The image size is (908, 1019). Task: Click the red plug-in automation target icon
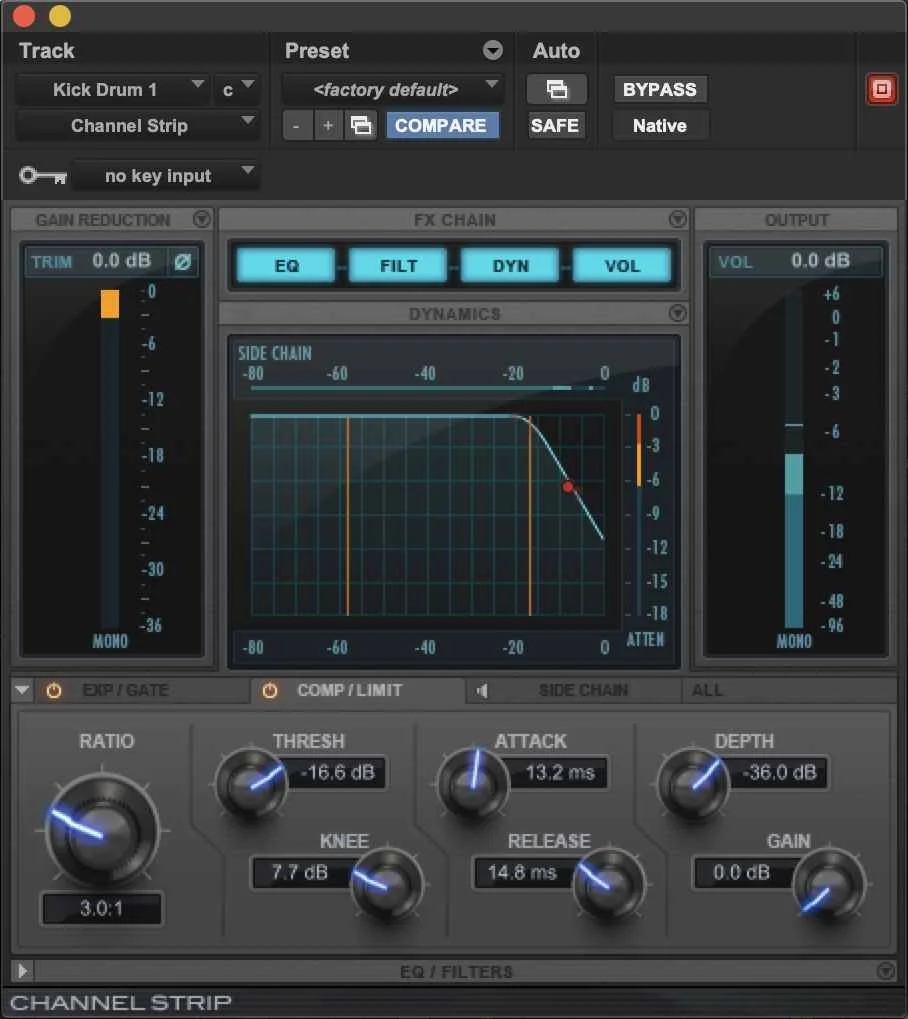coord(881,89)
